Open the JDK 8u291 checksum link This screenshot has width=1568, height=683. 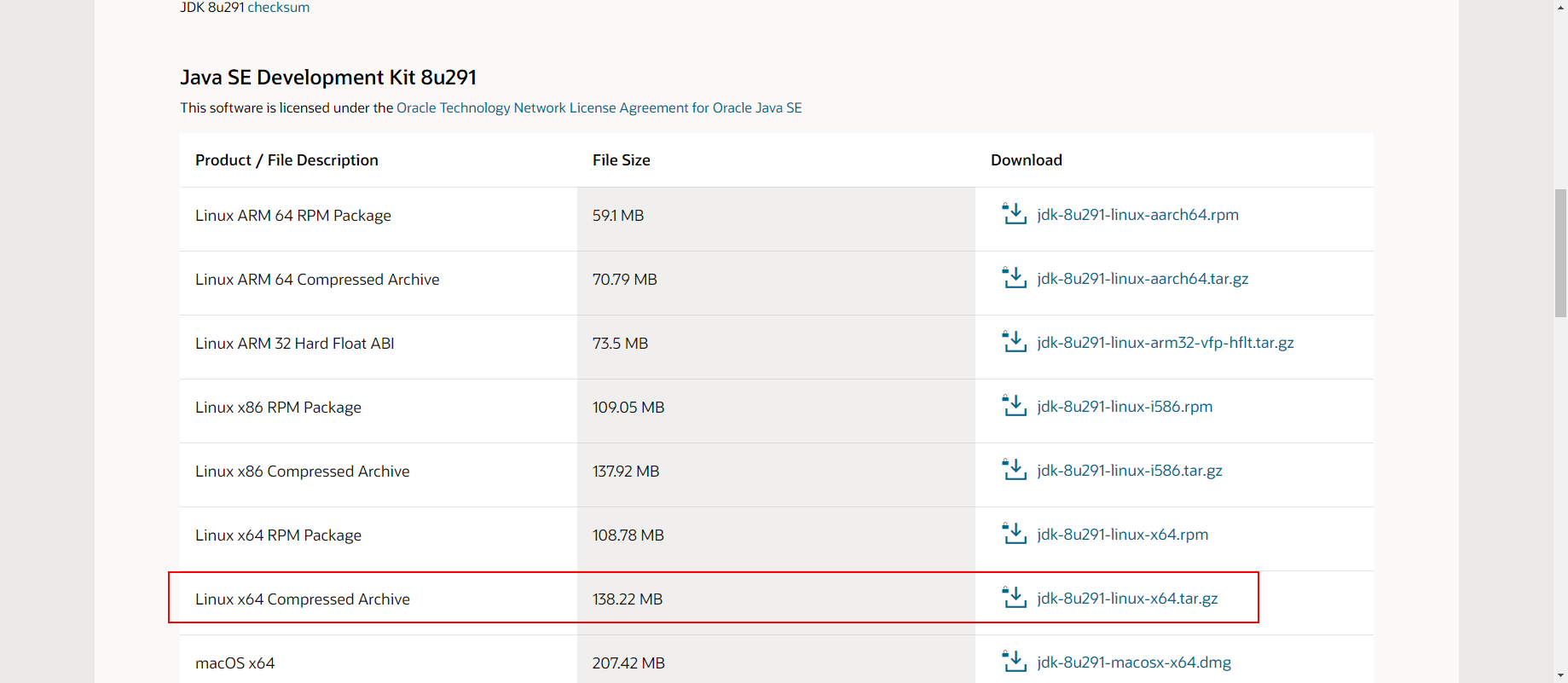[x=278, y=8]
